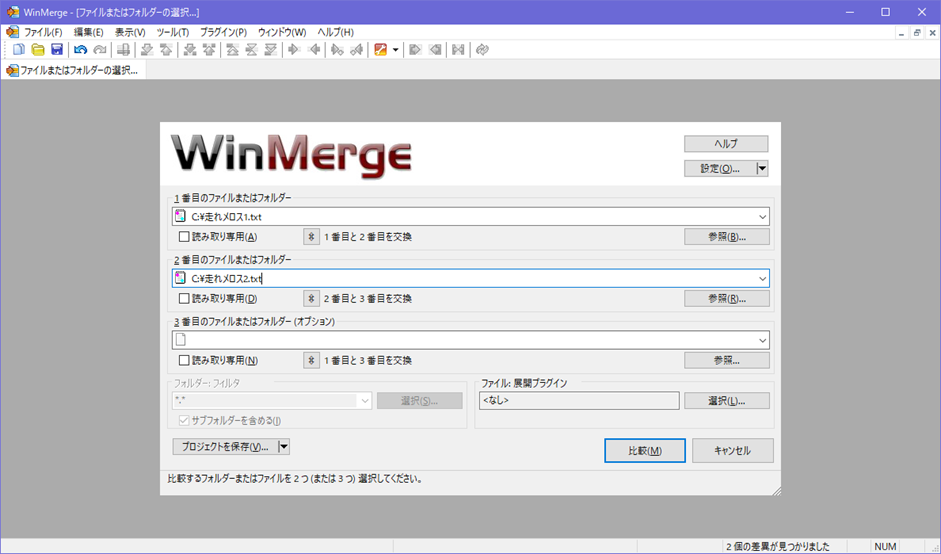Select the ファイルまたはフォルダーの選択 tab

click(73, 70)
